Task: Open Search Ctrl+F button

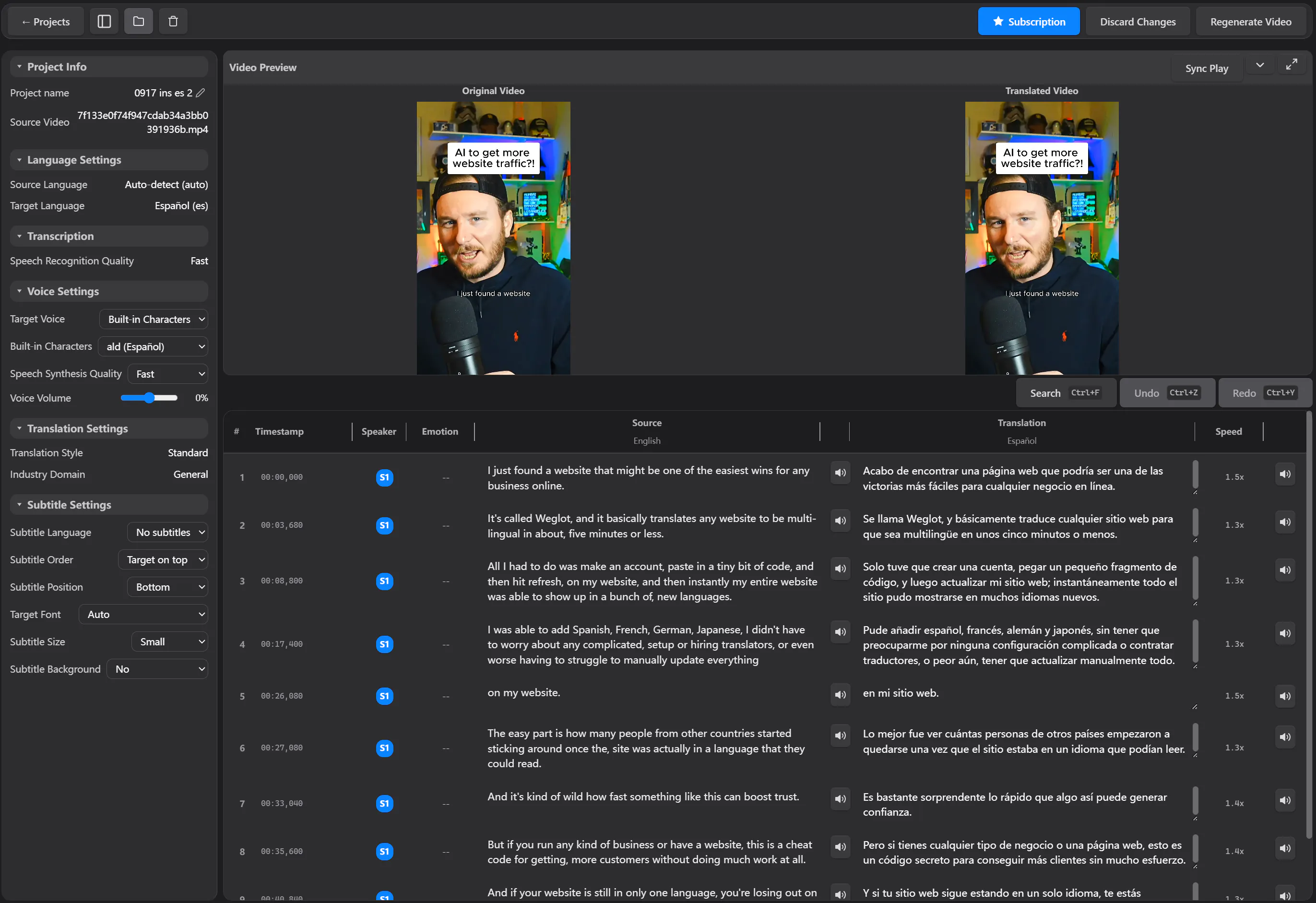Action: [1066, 393]
